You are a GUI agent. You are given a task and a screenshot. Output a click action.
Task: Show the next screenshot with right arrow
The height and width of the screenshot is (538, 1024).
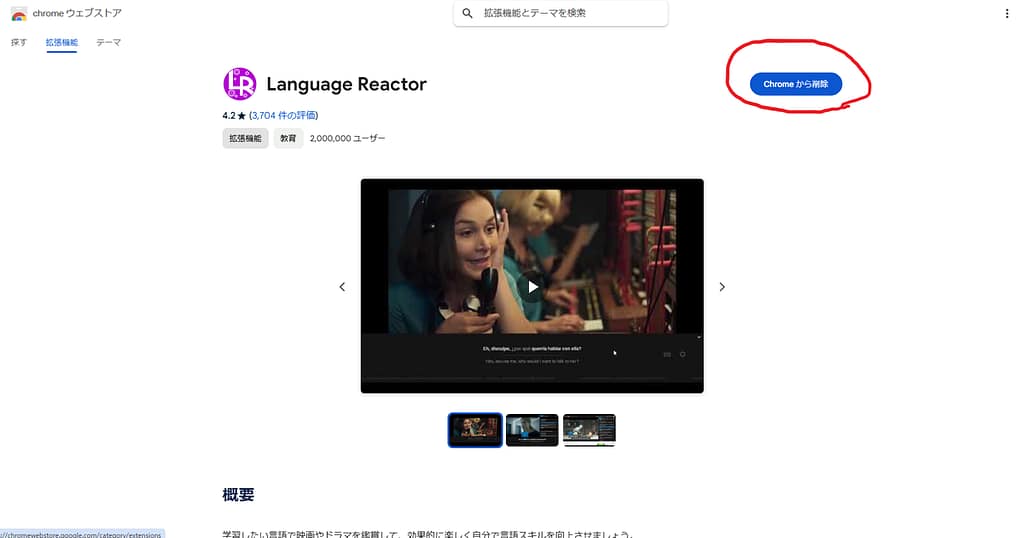point(722,287)
